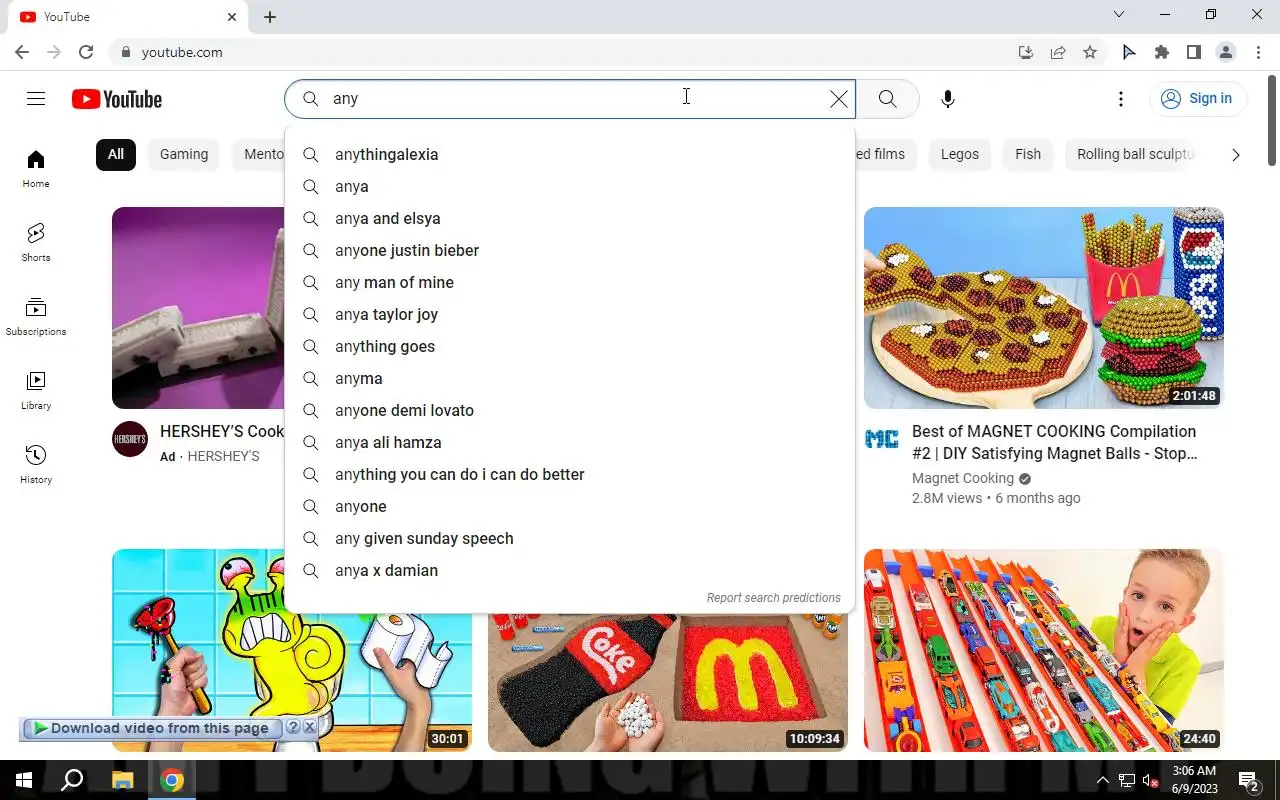Click the HERSHEY'S channel avatar
Image resolution: width=1280 pixels, height=800 pixels.
tap(130, 439)
